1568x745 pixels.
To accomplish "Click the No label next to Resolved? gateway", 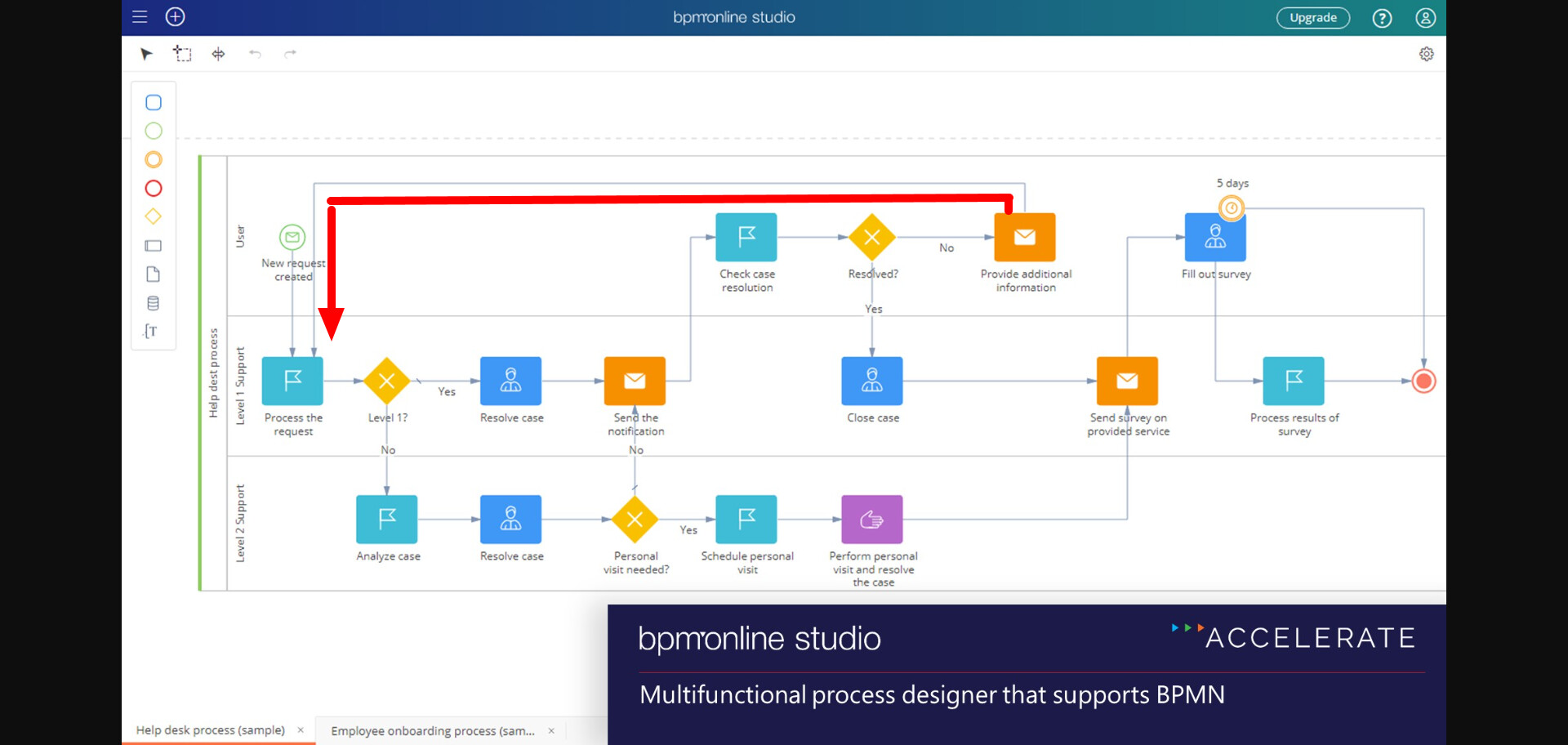I will click(947, 248).
